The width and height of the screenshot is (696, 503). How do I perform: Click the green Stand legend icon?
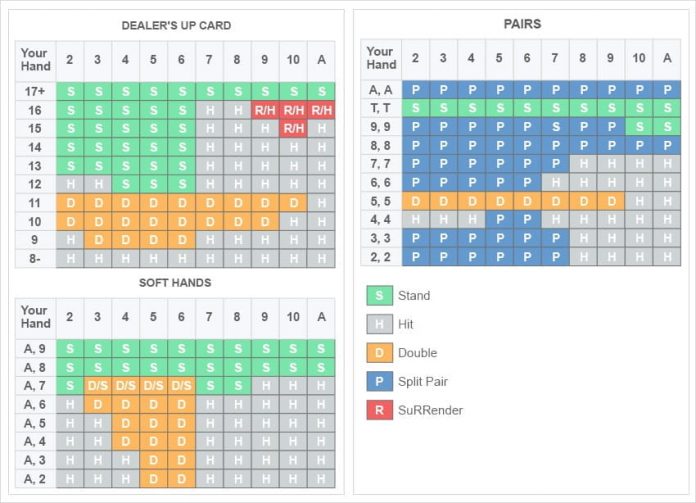coord(380,296)
